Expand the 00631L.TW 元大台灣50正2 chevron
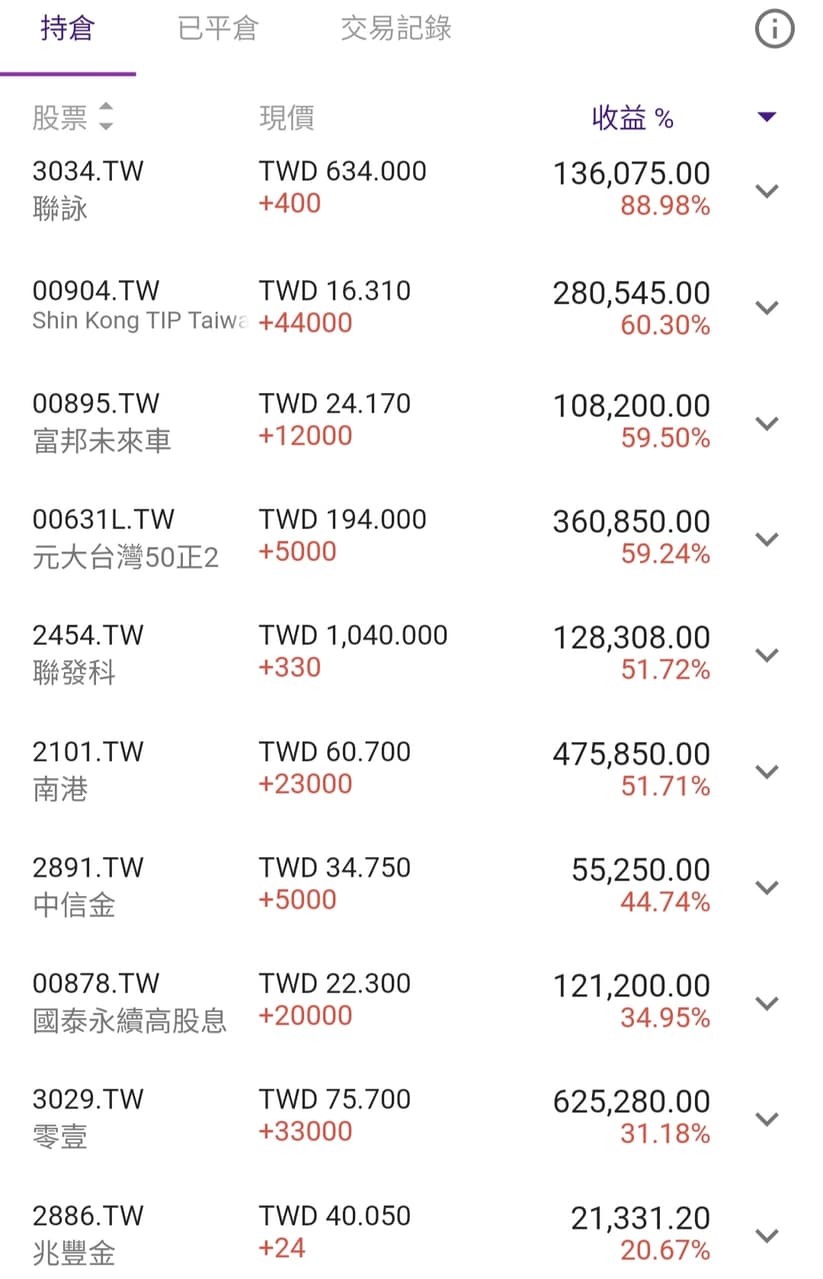 click(766, 539)
